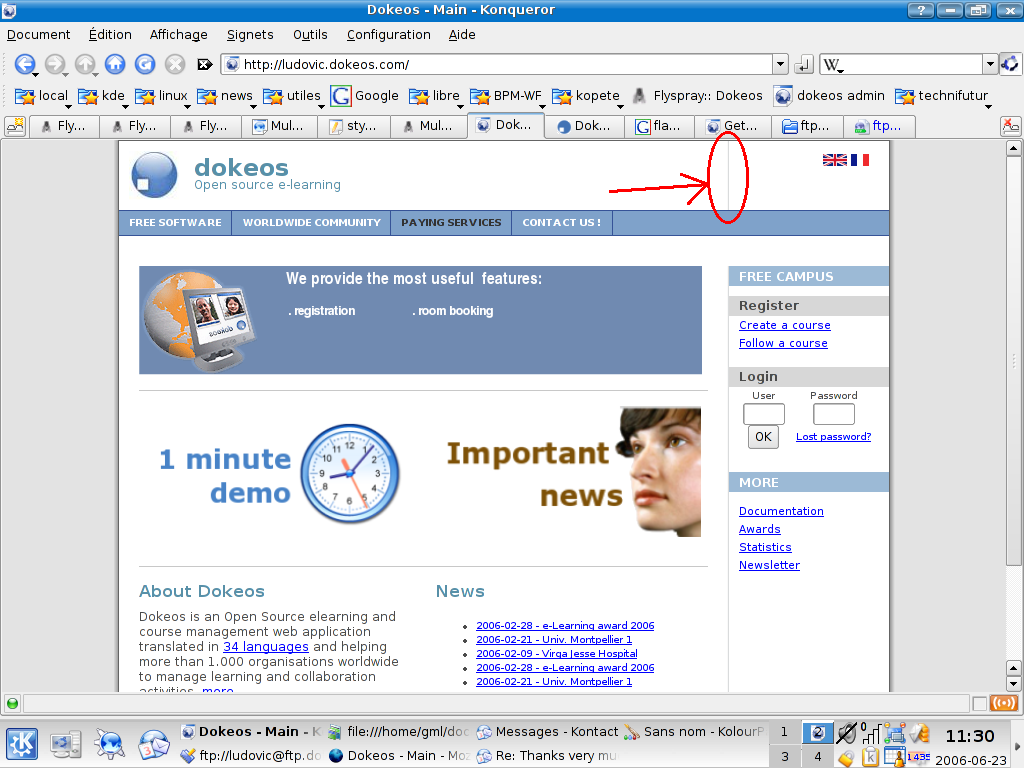Click the Dokeos logo sphere
Viewport: 1024px width, 768px height.
pyautogui.click(x=154, y=175)
